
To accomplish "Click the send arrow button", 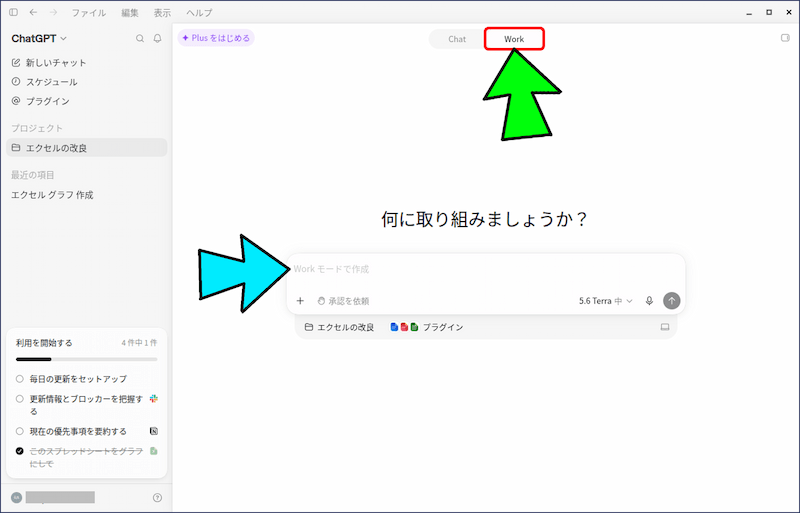I will (671, 301).
